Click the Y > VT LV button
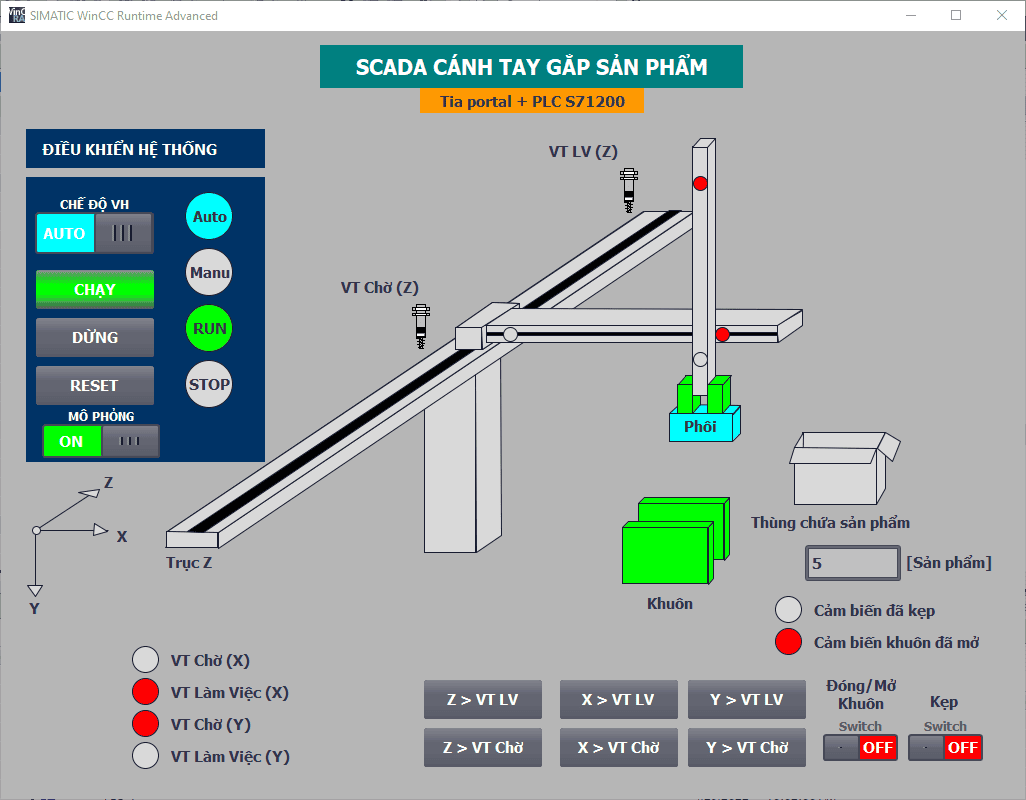The height and width of the screenshot is (800, 1026). pyautogui.click(x=747, y=699)
